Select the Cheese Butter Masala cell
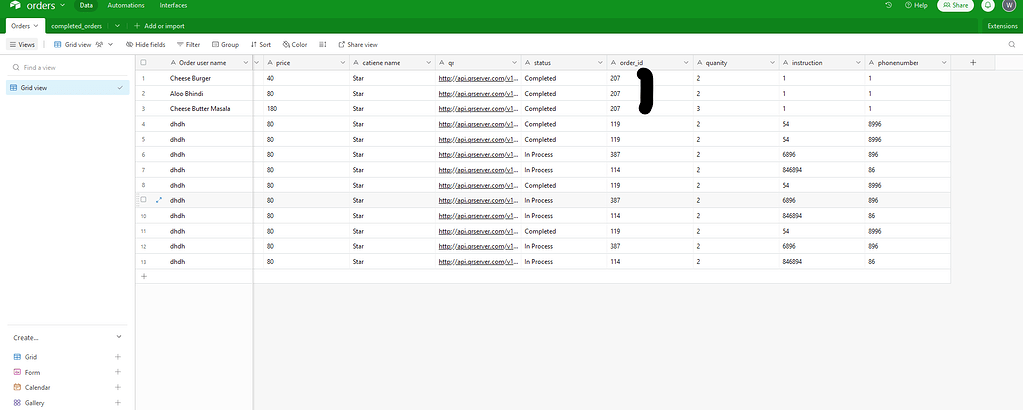 tap(200, 109)
